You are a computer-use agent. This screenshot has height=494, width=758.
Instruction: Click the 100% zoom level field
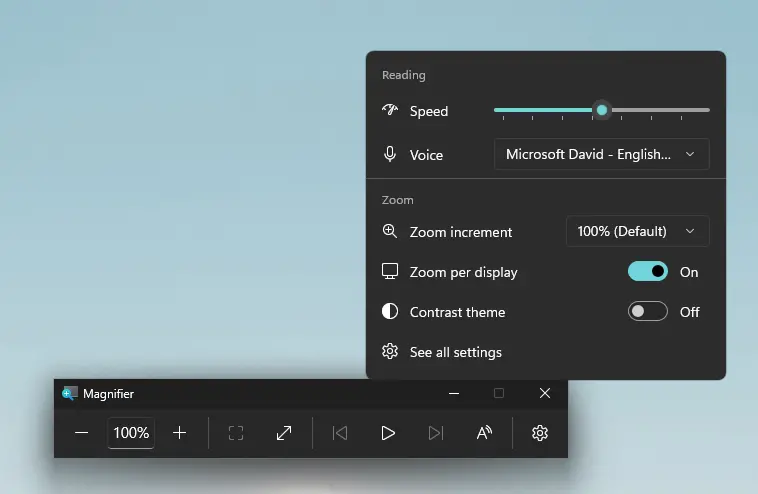pyautogui.click(x=131, y=433)
